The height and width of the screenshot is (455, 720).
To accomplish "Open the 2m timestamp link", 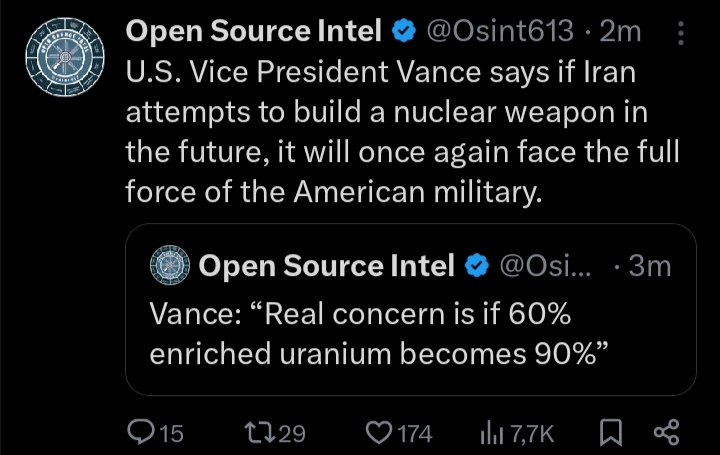I will pos(620,31).
